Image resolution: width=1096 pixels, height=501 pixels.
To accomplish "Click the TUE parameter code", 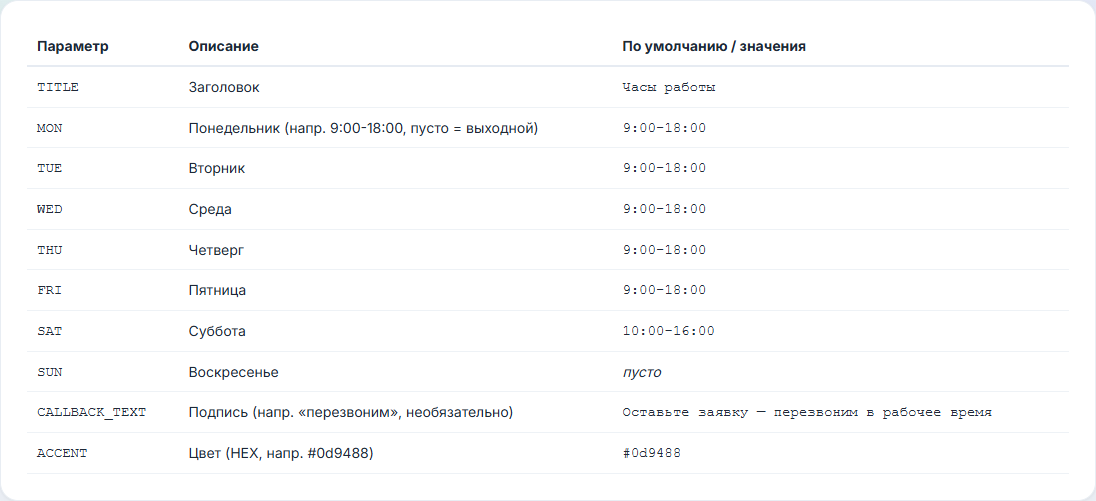I will [50, 169].
